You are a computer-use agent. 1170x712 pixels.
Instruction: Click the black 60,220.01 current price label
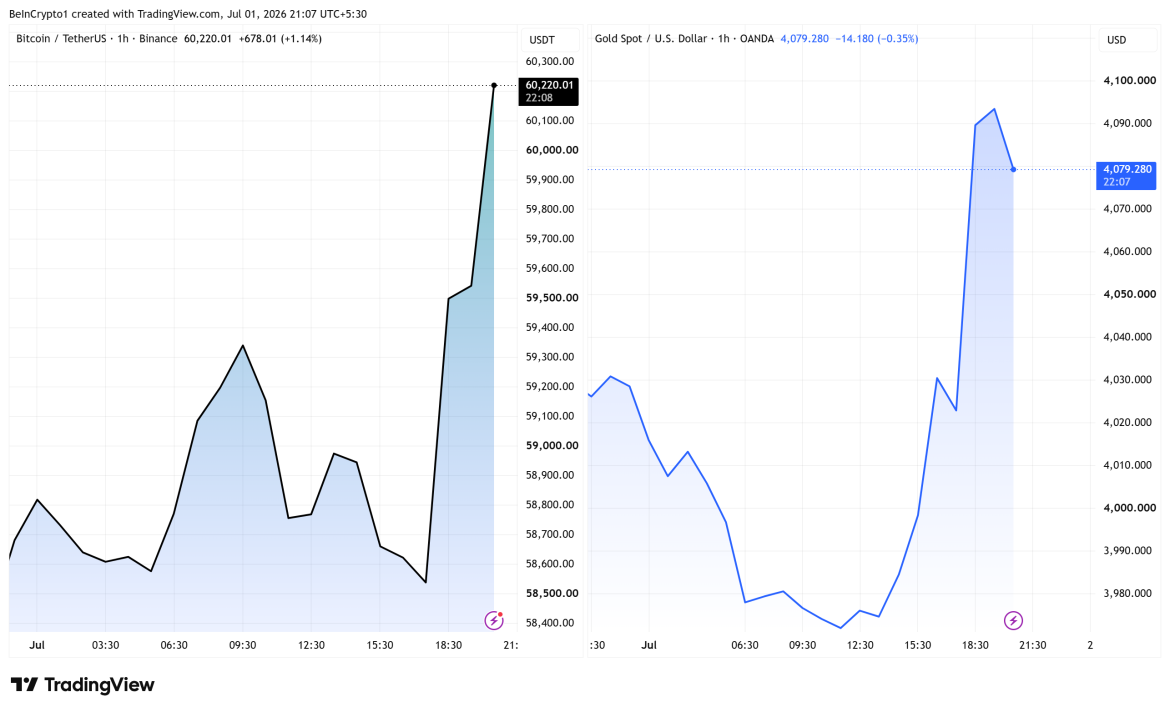[x=548, y=91]
